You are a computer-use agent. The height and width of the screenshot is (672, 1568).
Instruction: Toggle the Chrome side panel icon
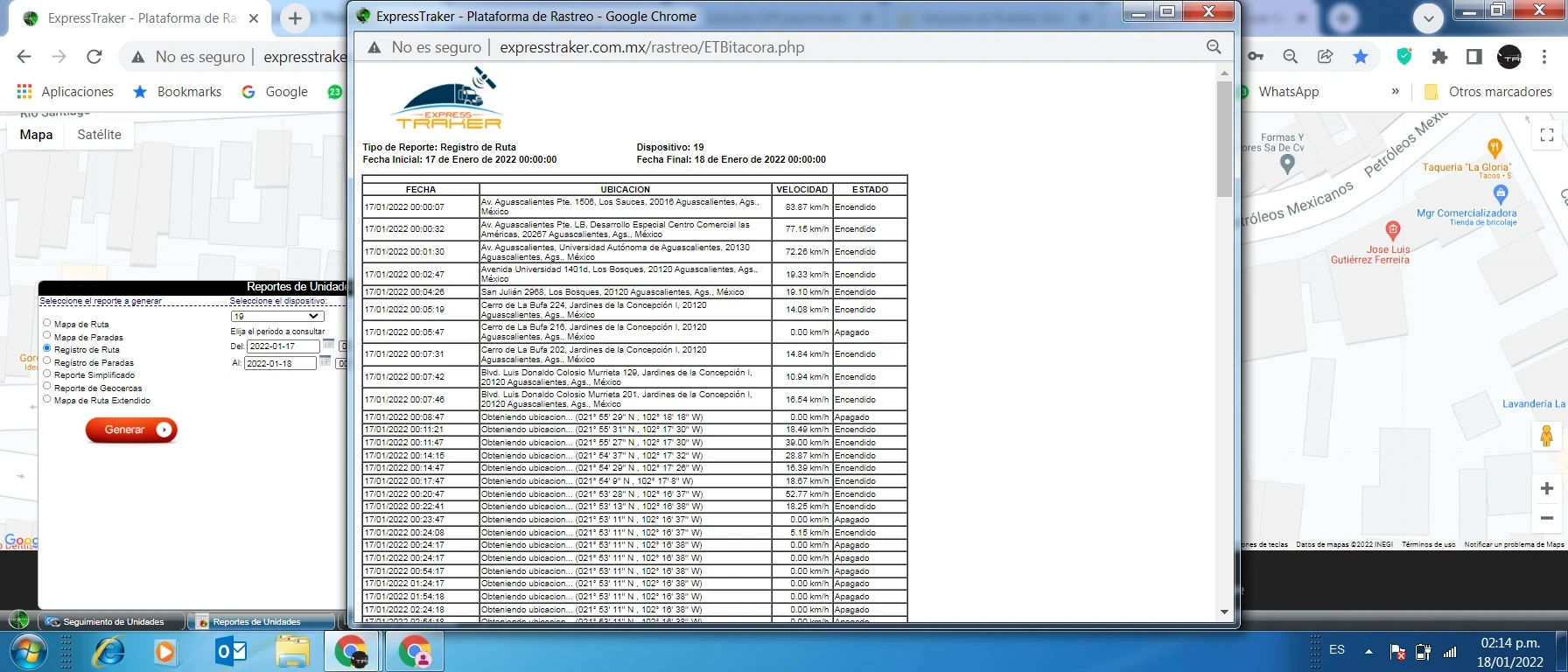click(x=1474, y=57)
